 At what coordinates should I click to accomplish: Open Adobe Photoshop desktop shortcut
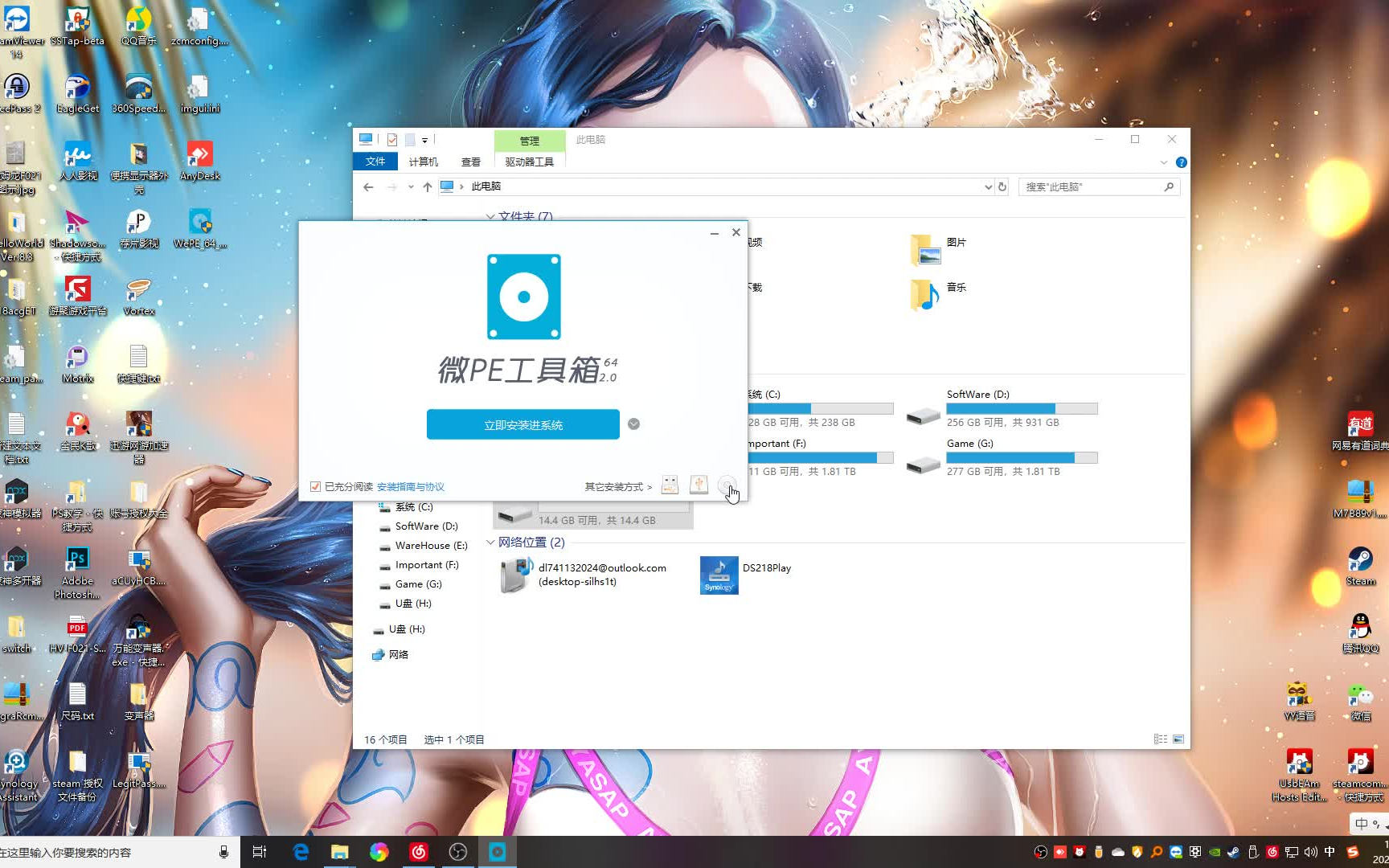point(77,572)
